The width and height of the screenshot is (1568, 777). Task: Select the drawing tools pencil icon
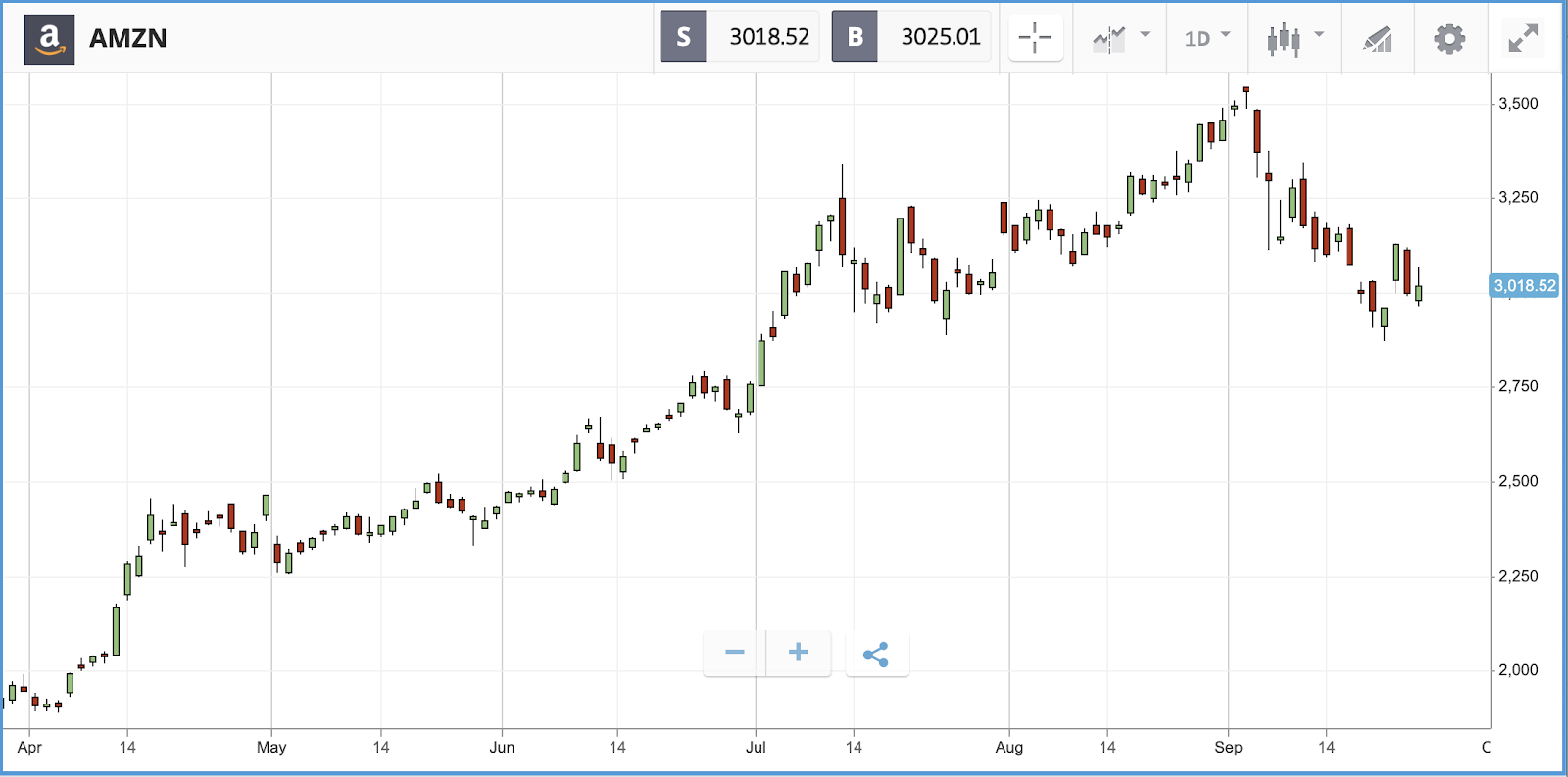[x=1377, y=39]
